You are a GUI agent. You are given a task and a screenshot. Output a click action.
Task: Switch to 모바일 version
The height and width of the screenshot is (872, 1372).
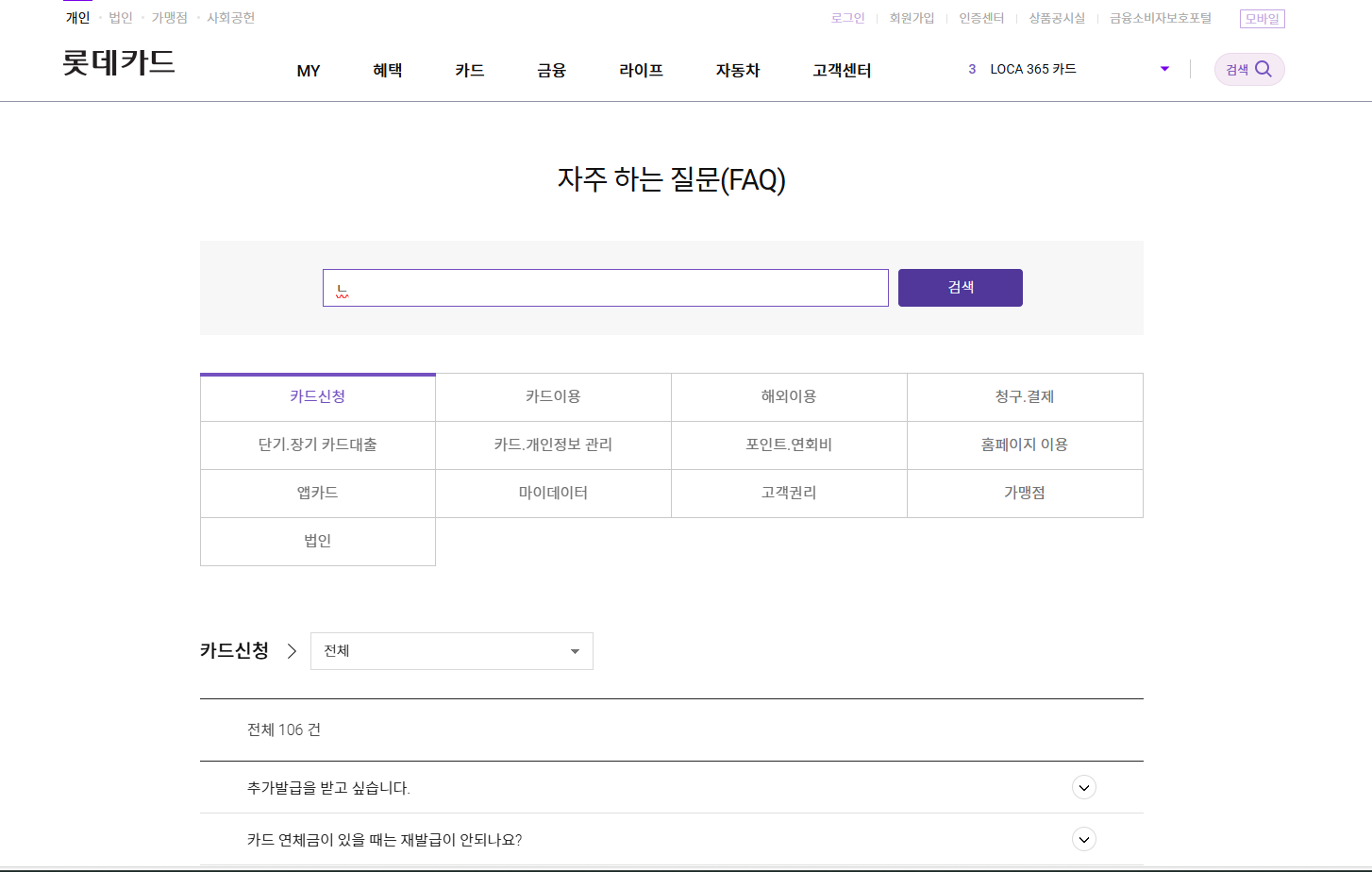coord(1262,18)
